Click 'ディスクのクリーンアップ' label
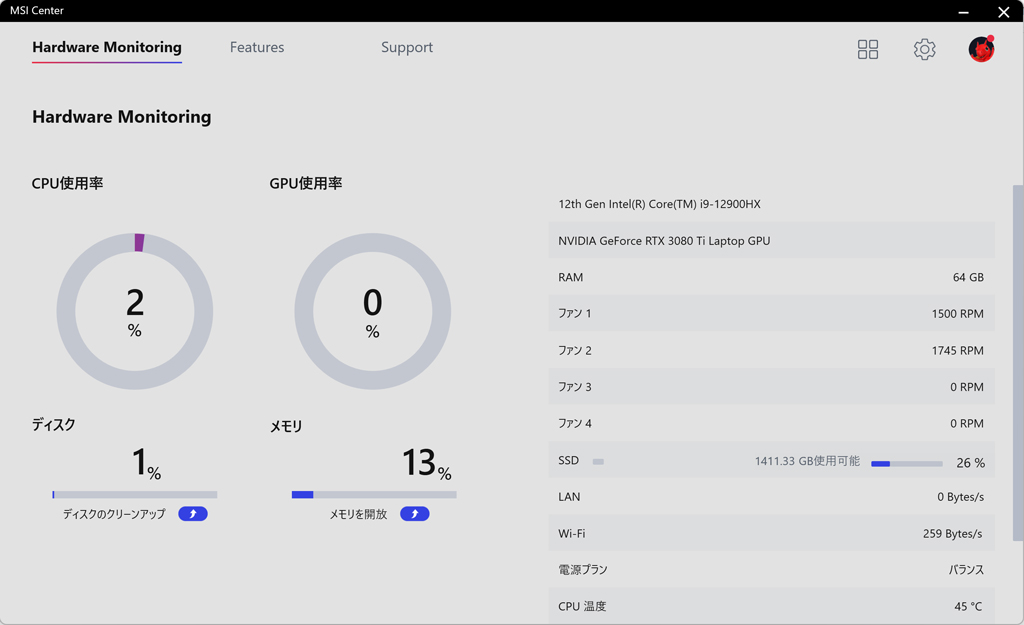Screen dimensions: 1024x625 114,514
